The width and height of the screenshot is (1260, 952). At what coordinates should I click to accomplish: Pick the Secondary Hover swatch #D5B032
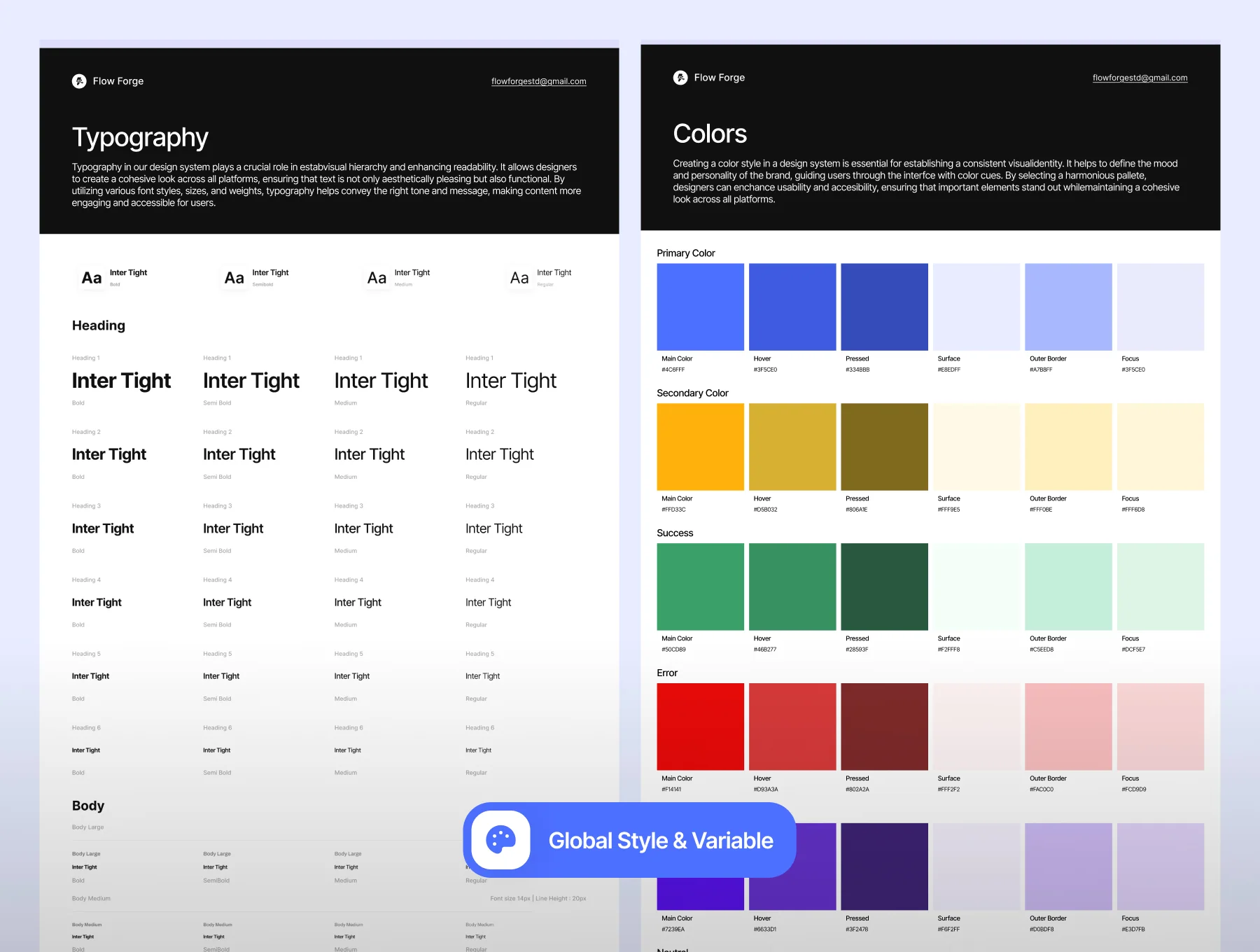click(792, 447)
